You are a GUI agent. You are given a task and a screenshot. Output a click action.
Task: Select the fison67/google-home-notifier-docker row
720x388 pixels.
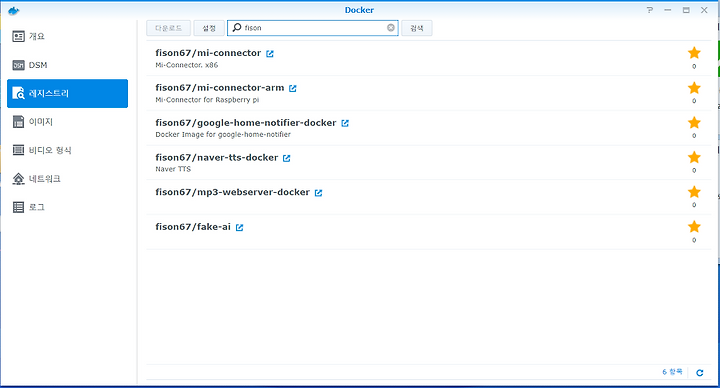[429, 128]
